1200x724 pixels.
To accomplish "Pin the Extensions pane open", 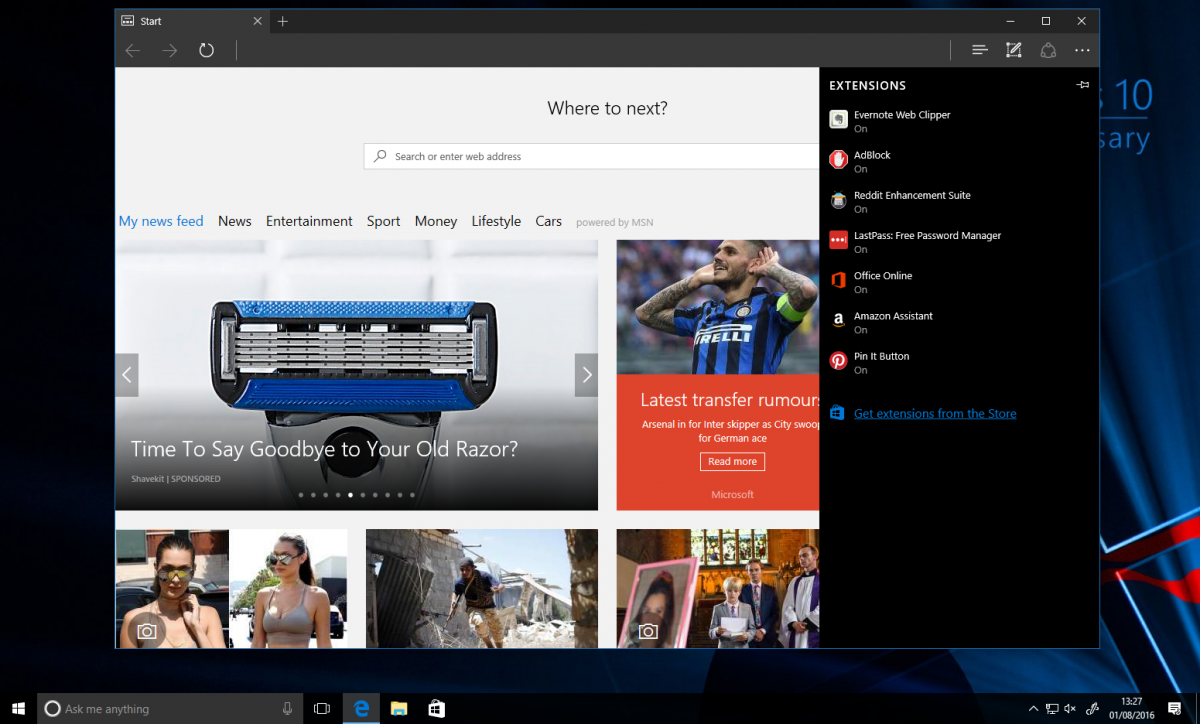I will coord(1082,85).
